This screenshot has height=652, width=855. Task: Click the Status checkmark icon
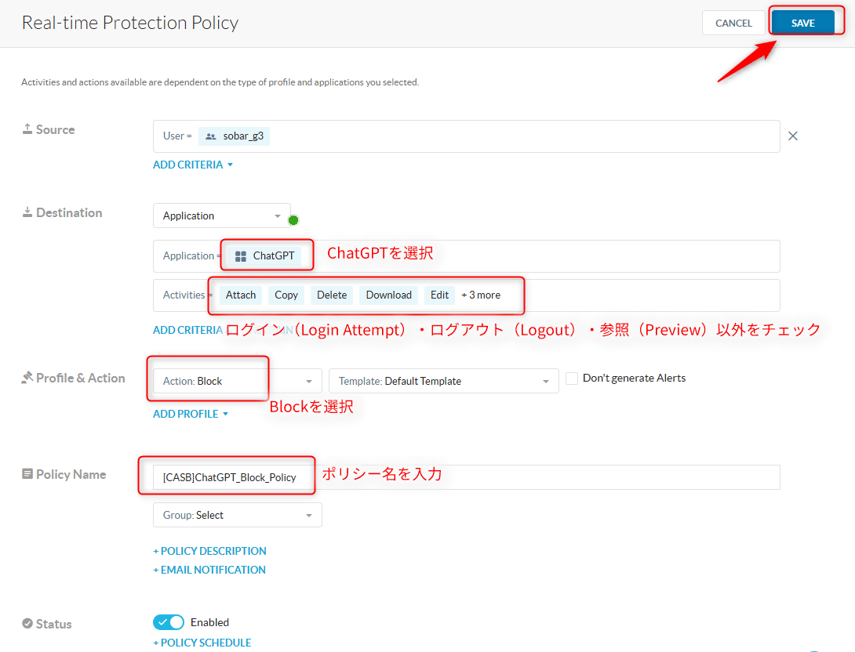(x=27, y=623)
